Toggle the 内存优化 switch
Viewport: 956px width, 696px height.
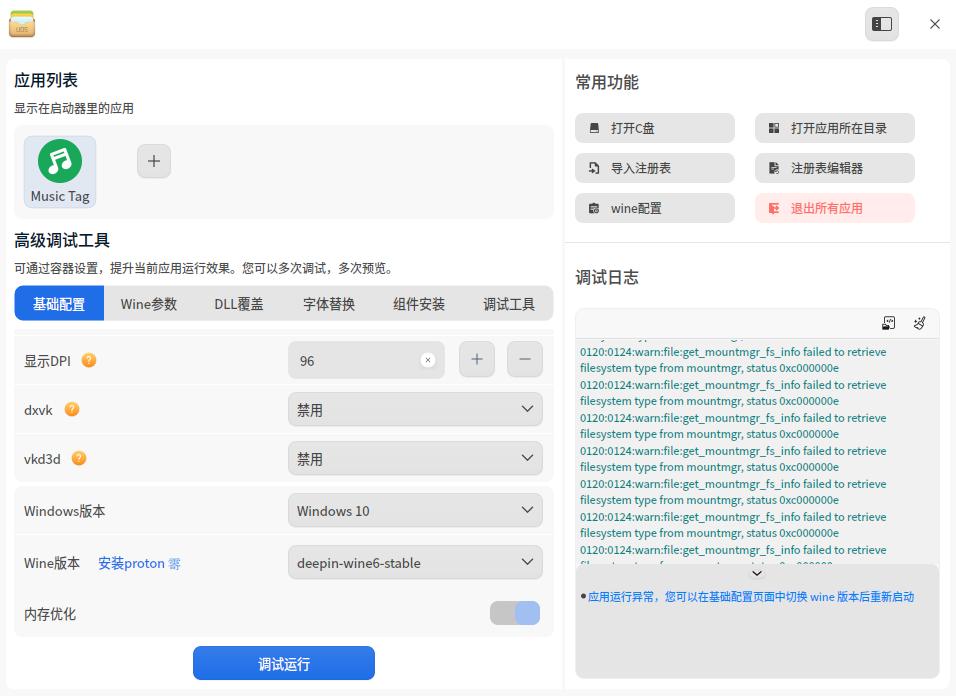(x=515, y=613)
